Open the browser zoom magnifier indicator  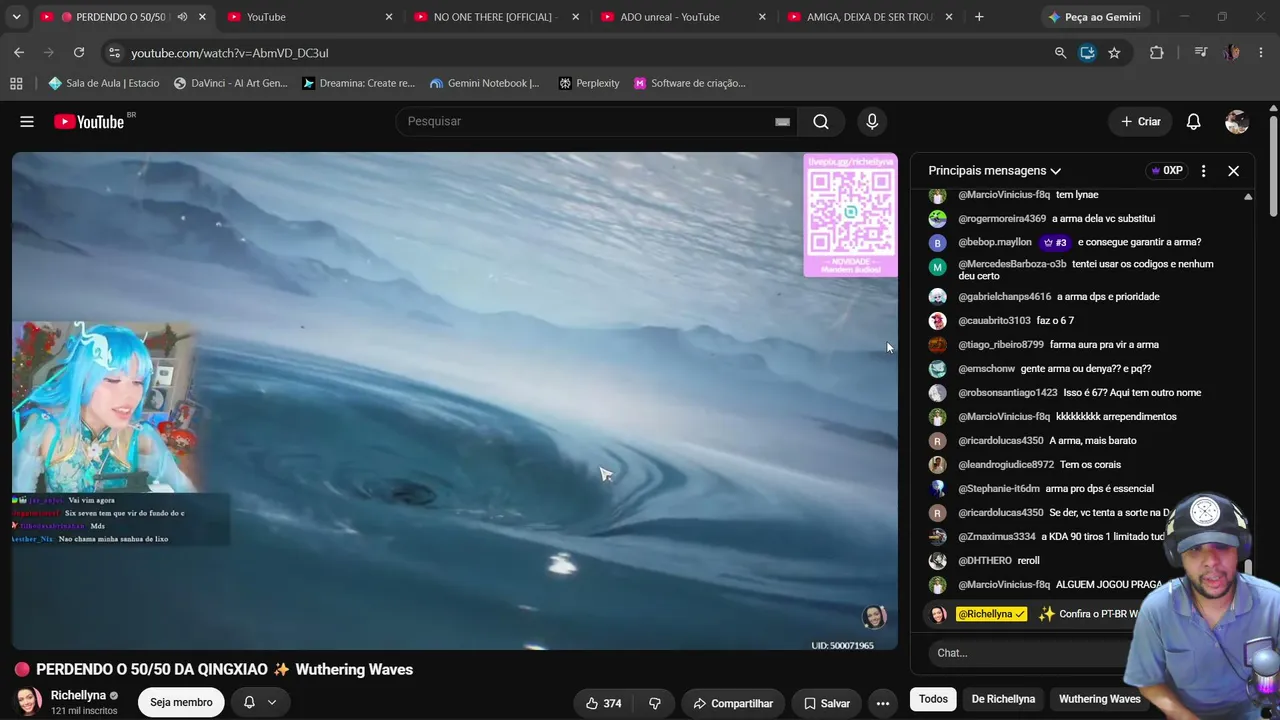pyautogui.click(x=1060, y=52)
